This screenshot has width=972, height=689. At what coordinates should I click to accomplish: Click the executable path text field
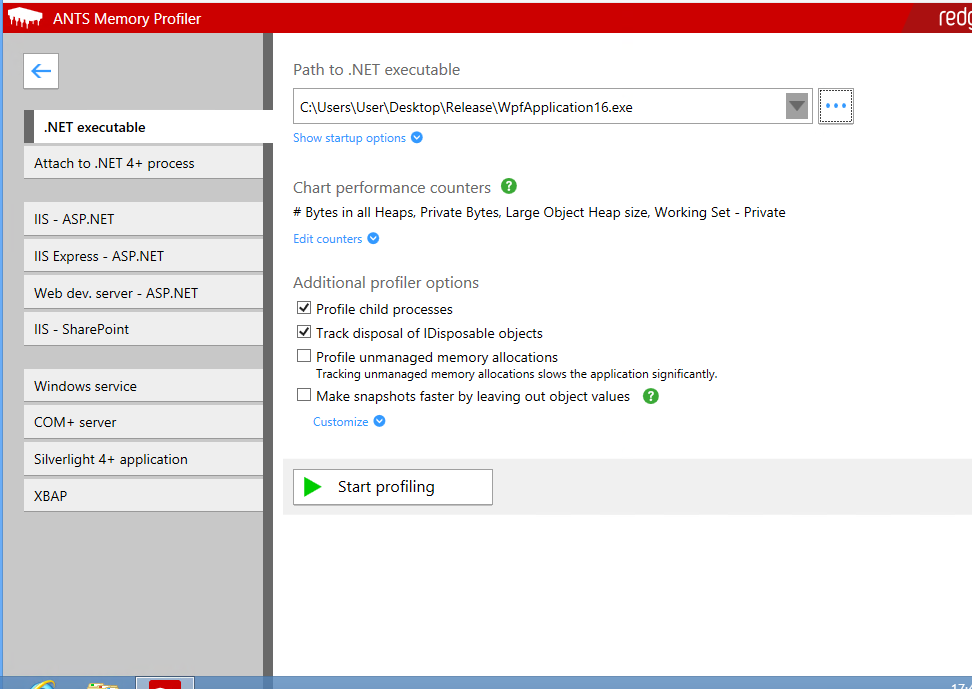[x=539, y=107]
